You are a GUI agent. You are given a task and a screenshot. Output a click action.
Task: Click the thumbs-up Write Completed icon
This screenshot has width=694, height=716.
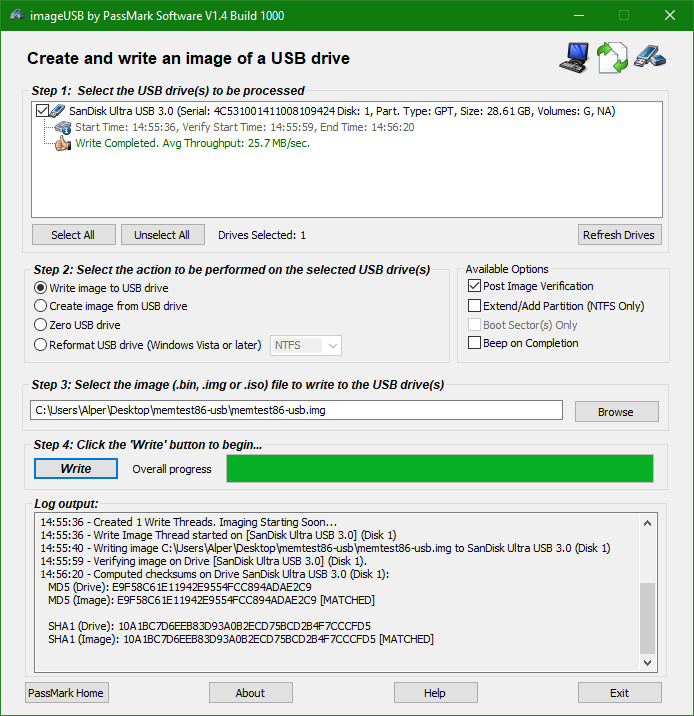(x=62, y=143)
